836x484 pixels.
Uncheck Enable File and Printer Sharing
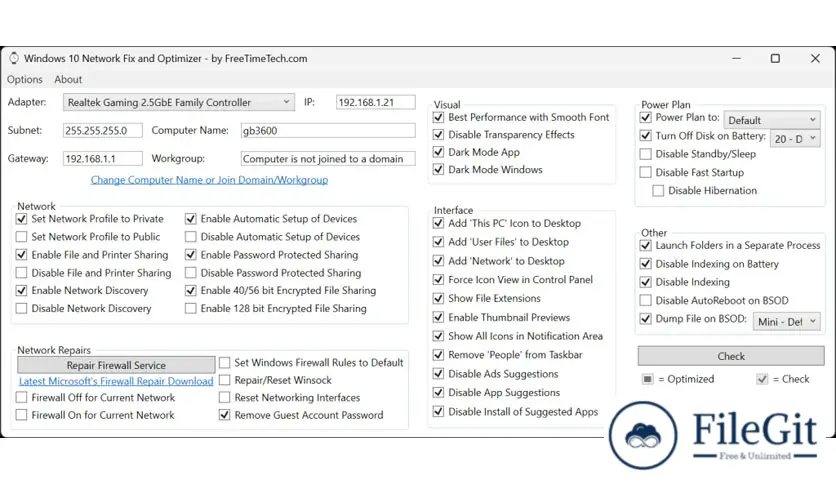click(21, 255)
